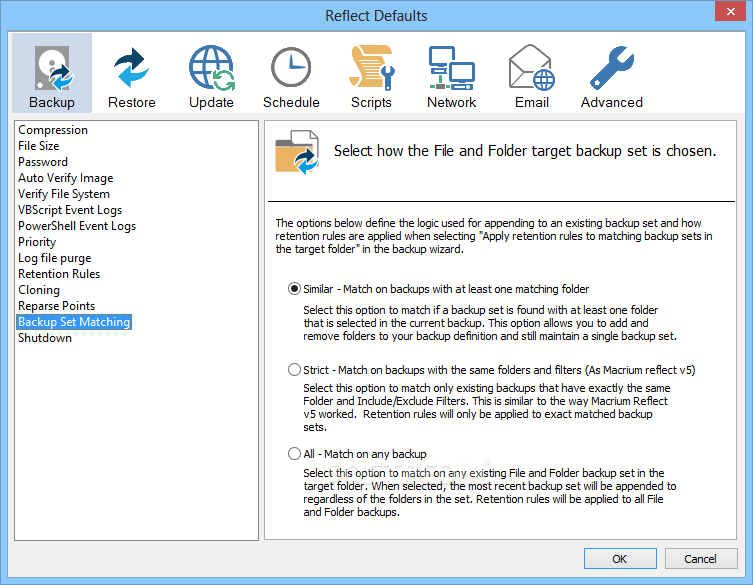Open Shutdown settings entry

tap(45, 338)
